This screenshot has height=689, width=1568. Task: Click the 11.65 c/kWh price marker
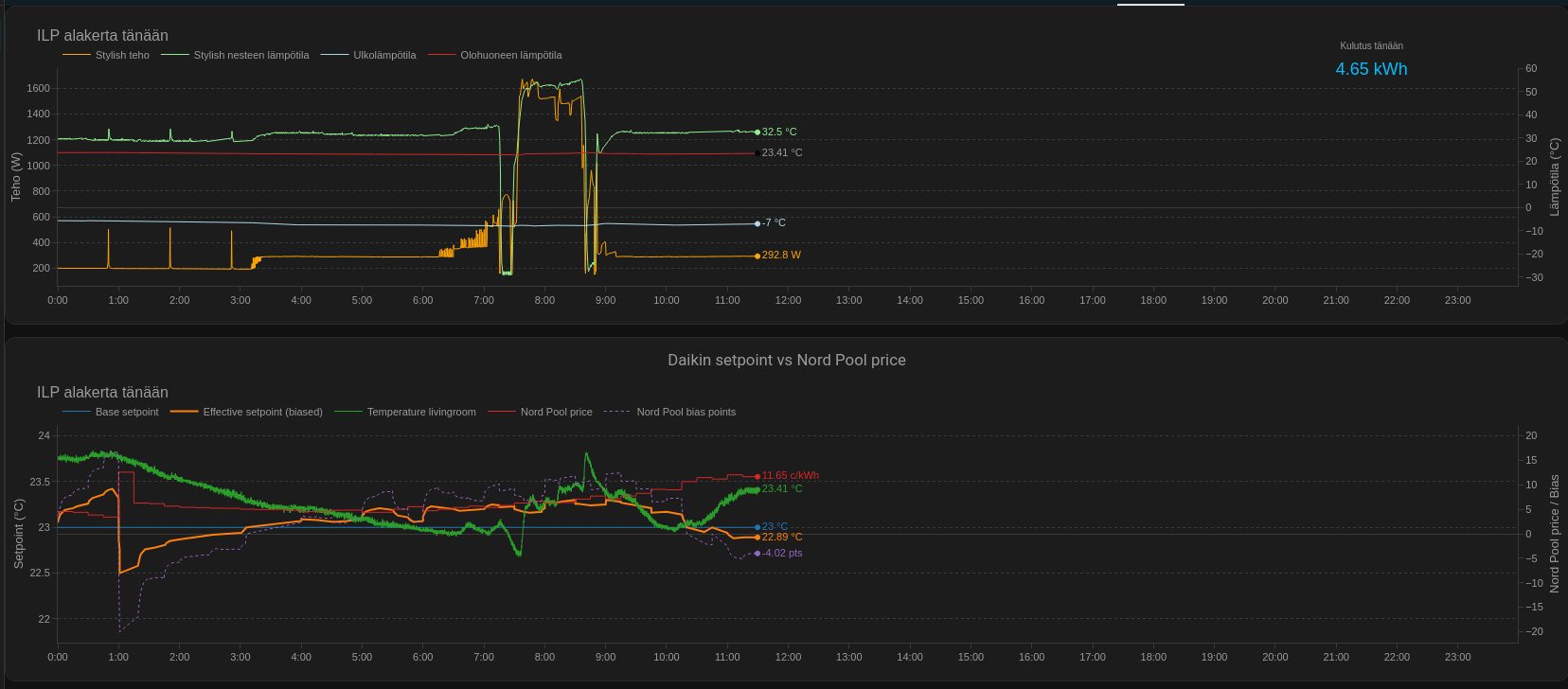(x=757, y=476)
